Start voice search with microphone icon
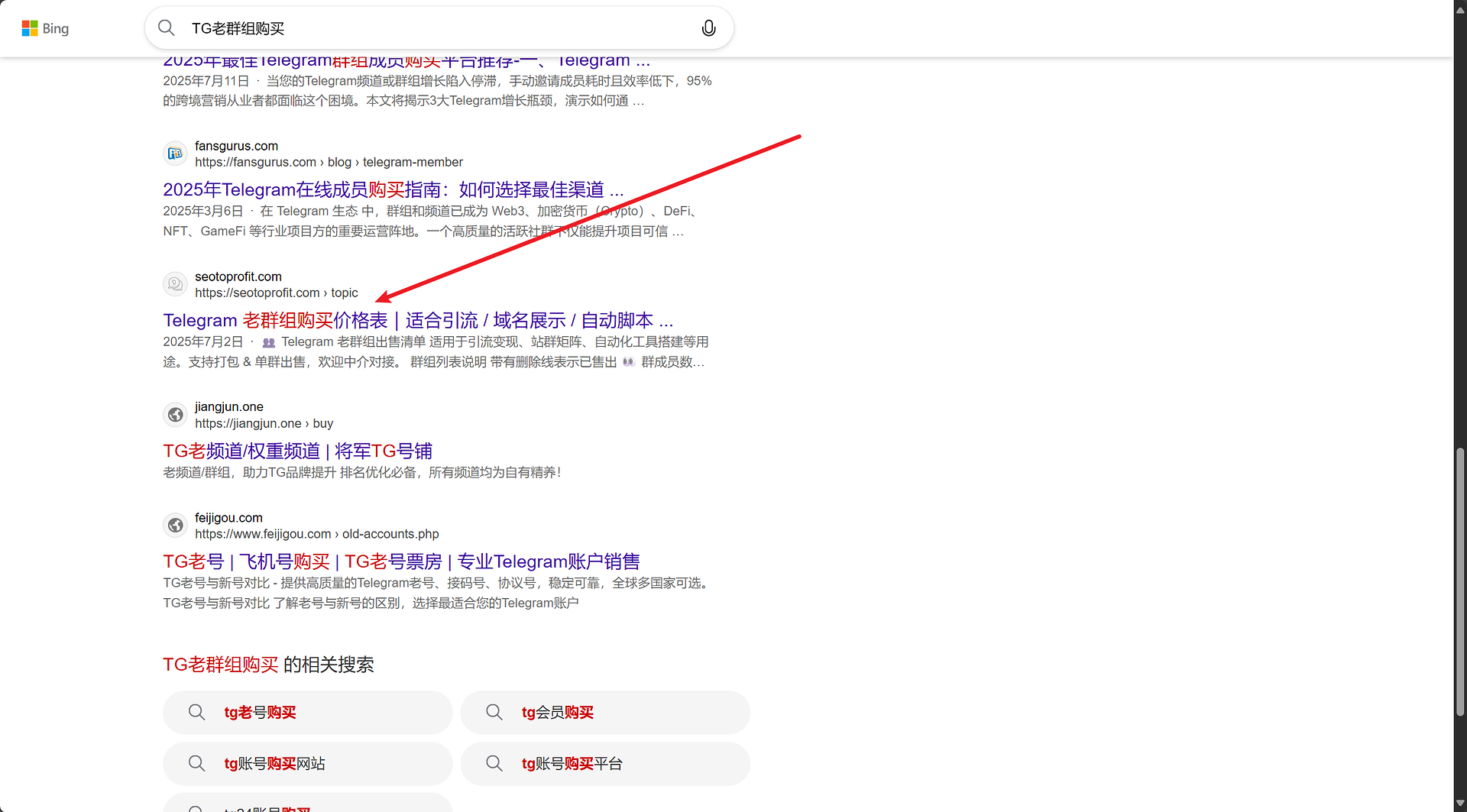This screenshot has height=812, width=1467. 708,28
